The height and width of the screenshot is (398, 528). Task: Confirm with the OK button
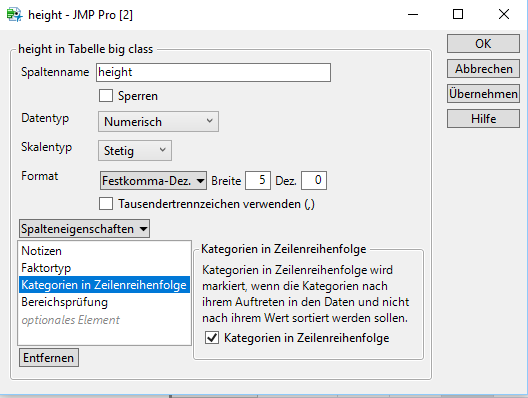483,43
